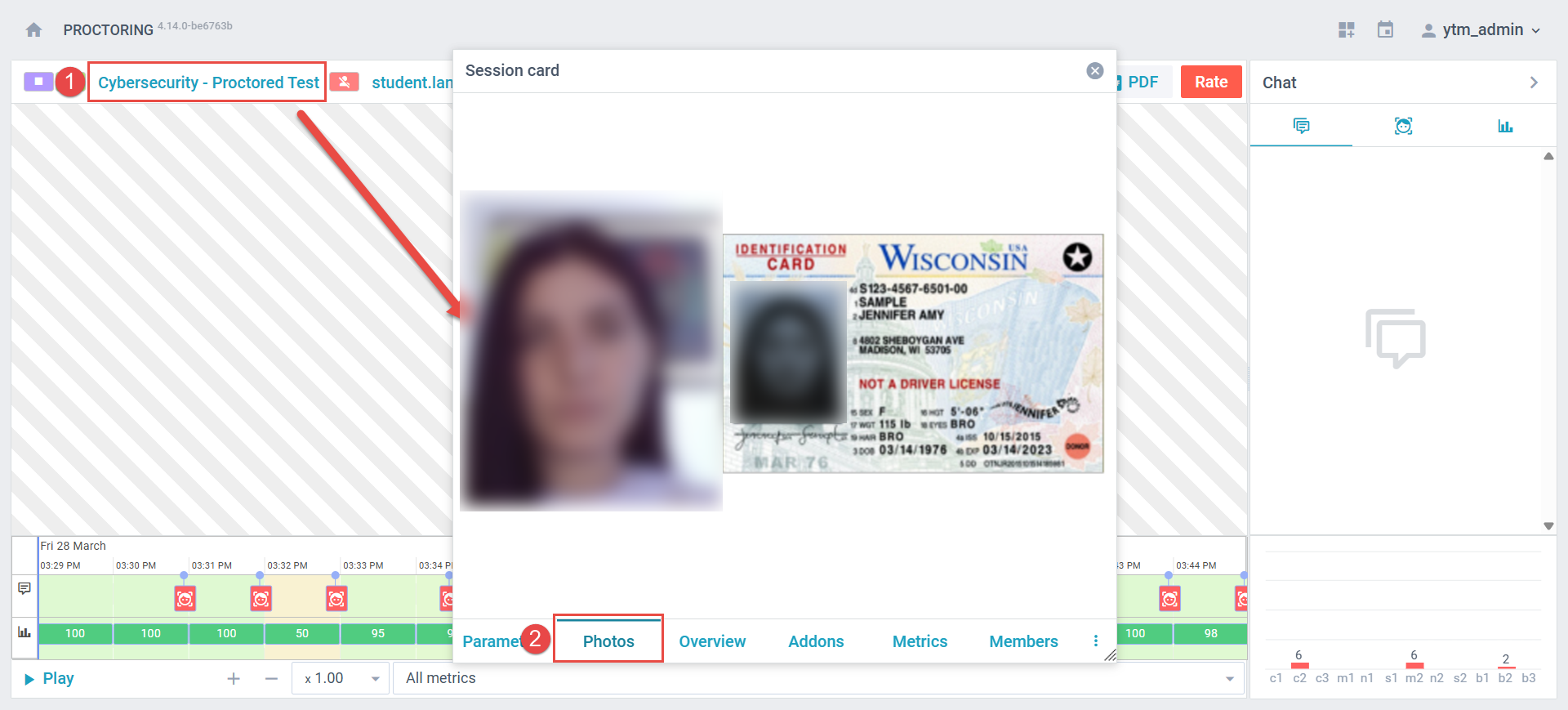Viewport: 1568px width, 710px height.
Task: Click the PROCTORING app title
Action: click(109, 30)
